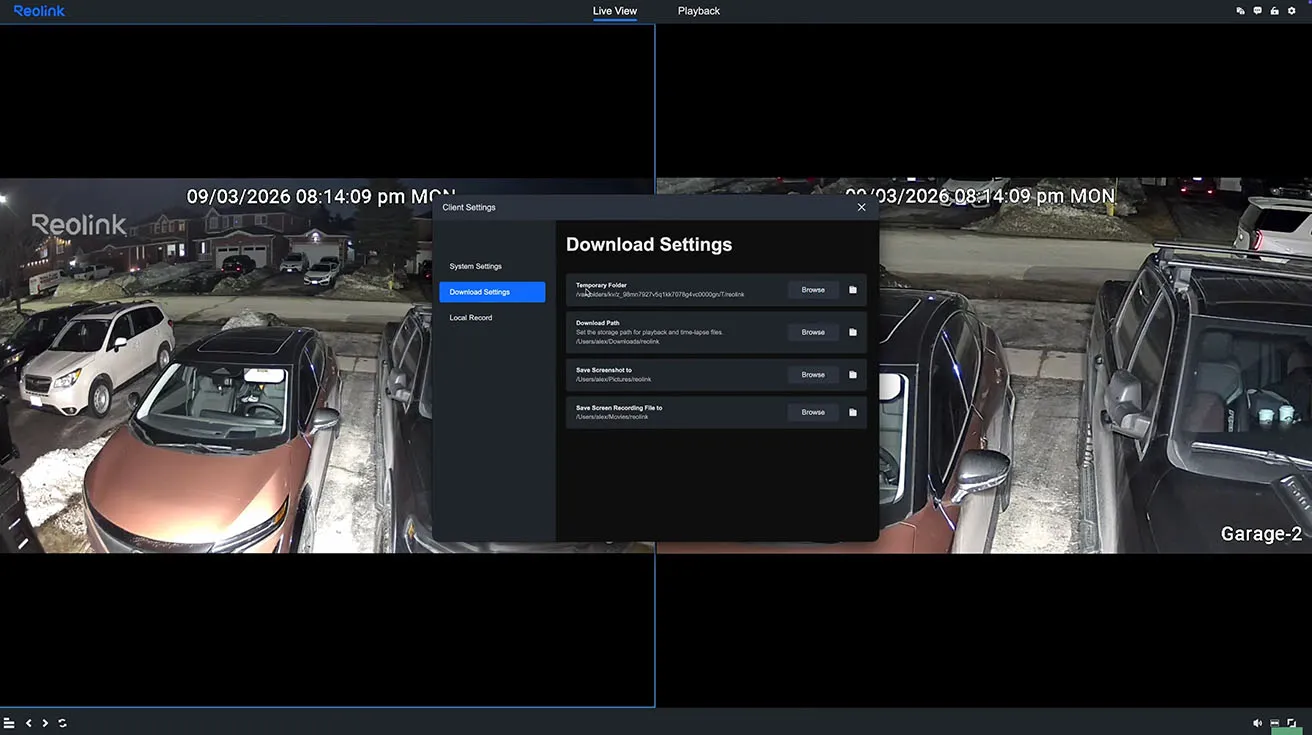Click the refresh cycle icon in bottom bar
Image resolution: width=1312 pixels, height=735 pixels.
click(62, 723)
